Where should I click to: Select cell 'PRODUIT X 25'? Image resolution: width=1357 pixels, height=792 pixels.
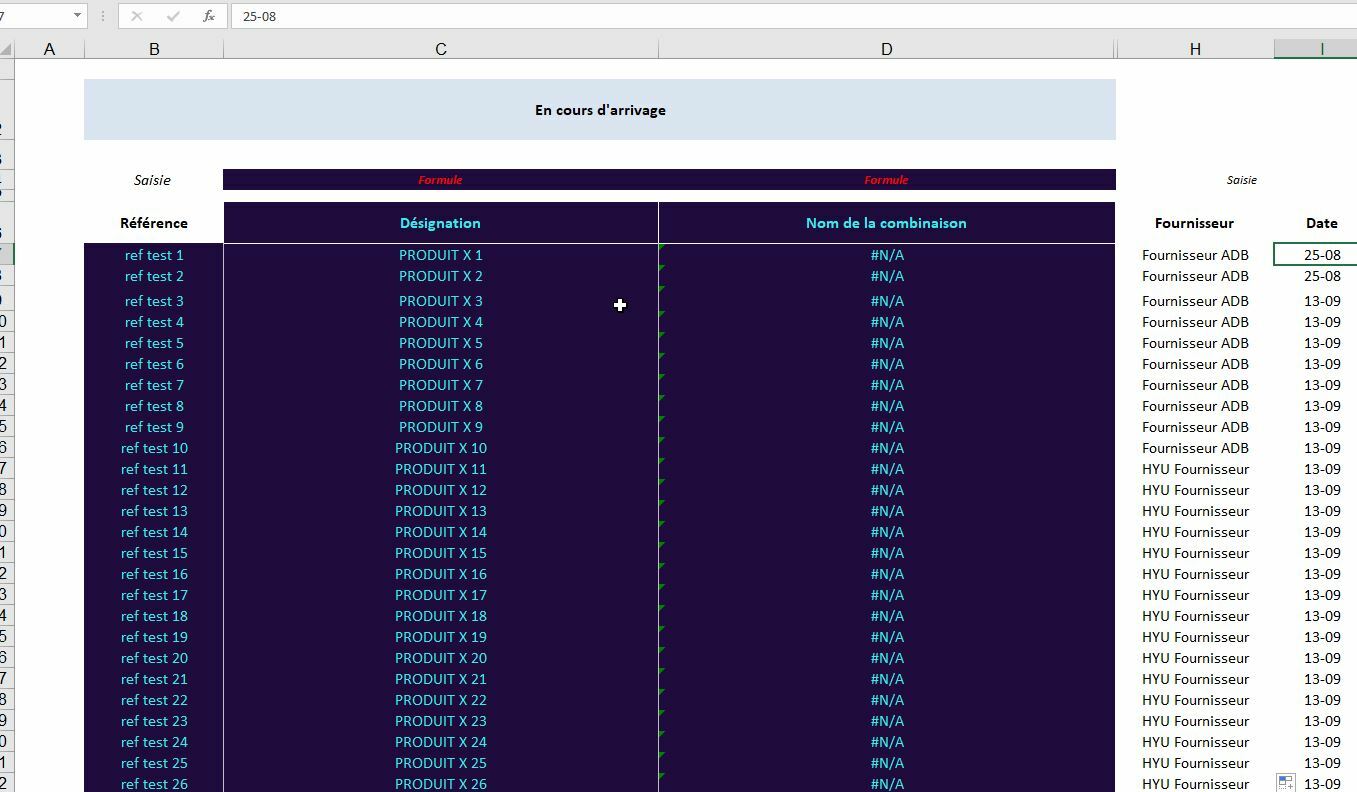pyautogui.click(x=441, y=763)
